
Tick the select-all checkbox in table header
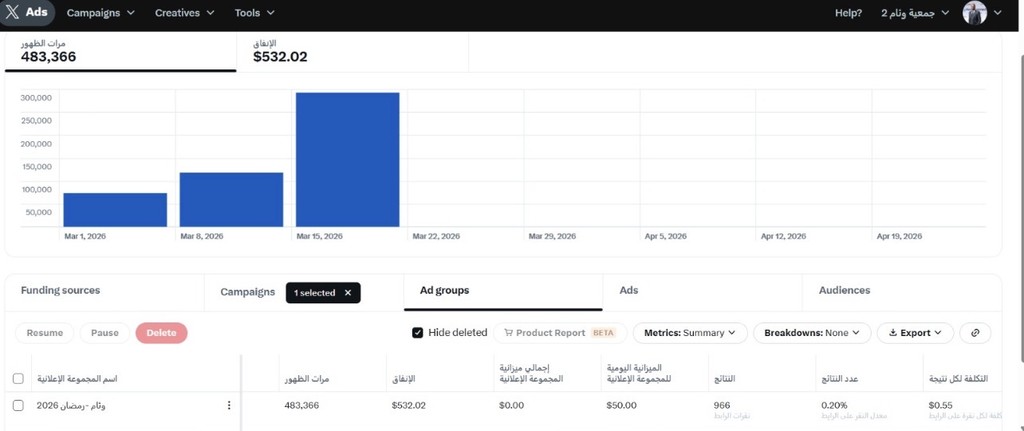pos(18,379)
